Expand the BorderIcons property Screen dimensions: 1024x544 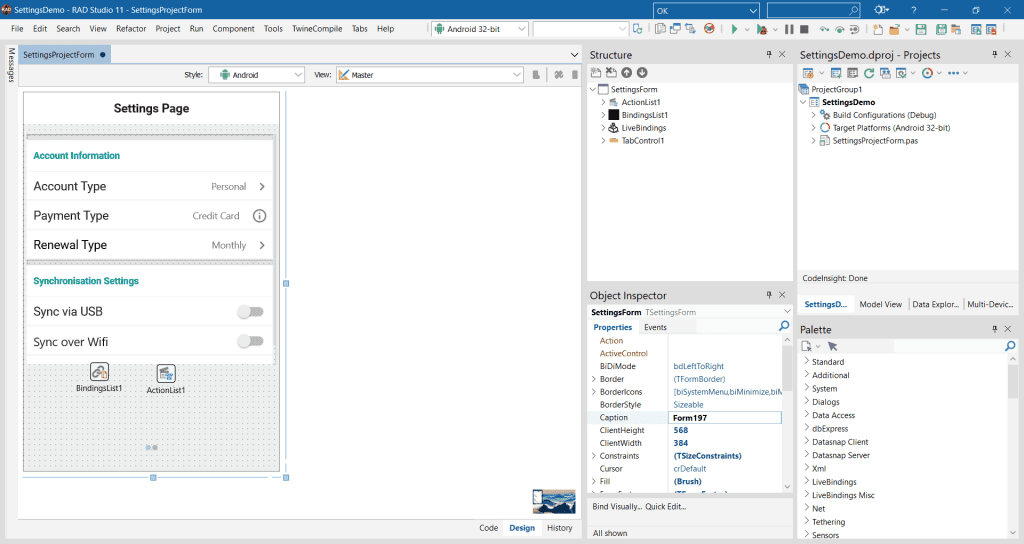tap(594, 392)
